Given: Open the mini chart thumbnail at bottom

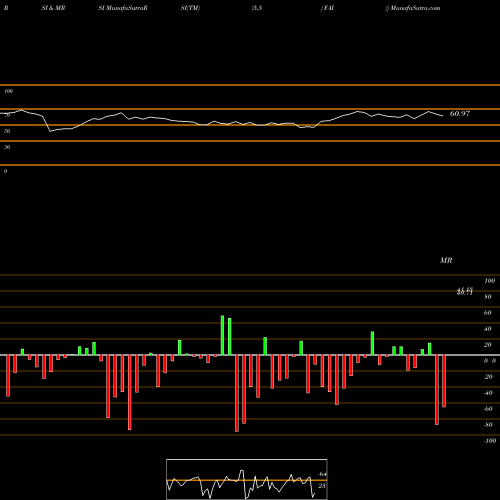Looking at the screenshot, I should coord(247,479).
